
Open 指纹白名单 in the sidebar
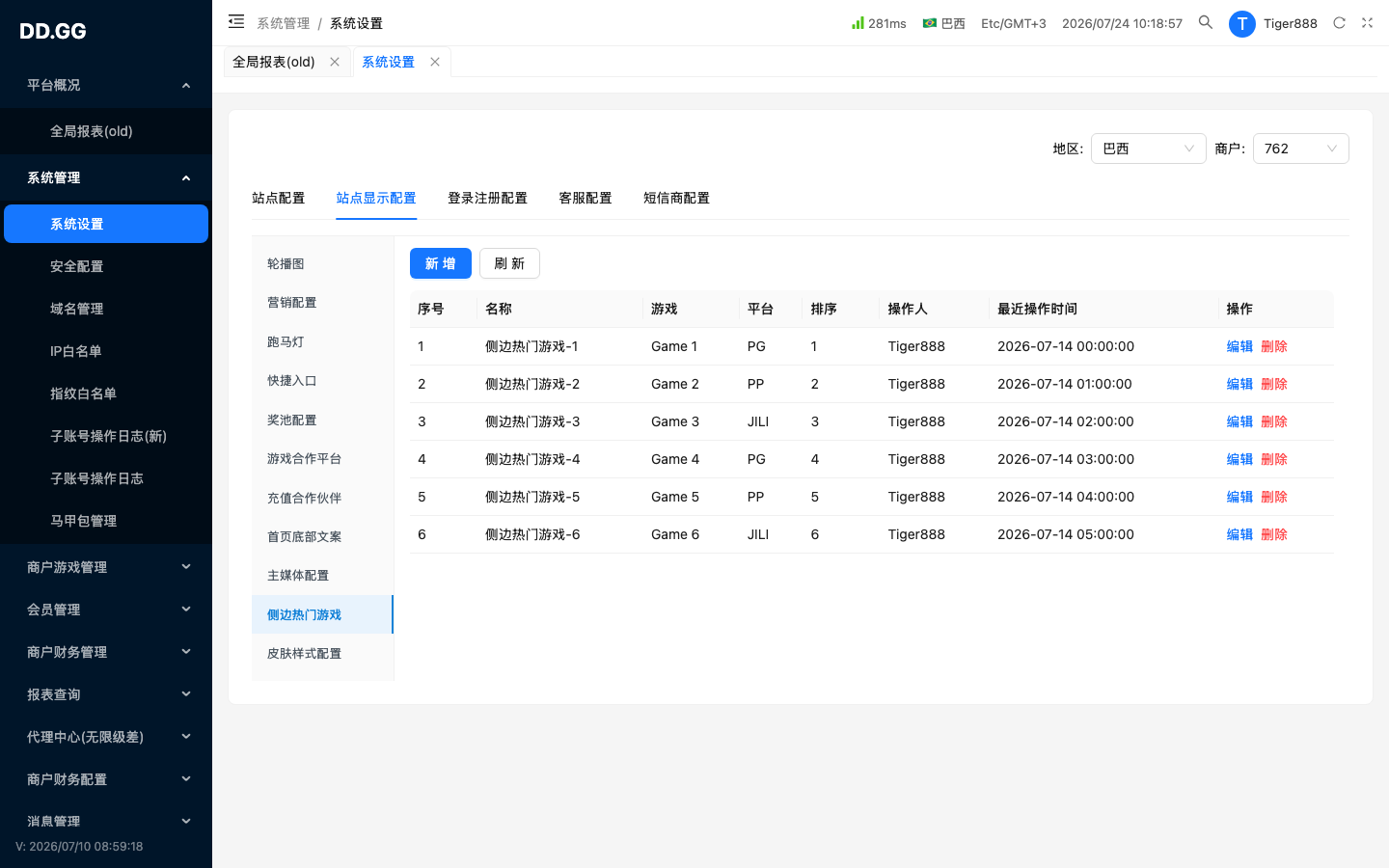(x=106, y=393)
